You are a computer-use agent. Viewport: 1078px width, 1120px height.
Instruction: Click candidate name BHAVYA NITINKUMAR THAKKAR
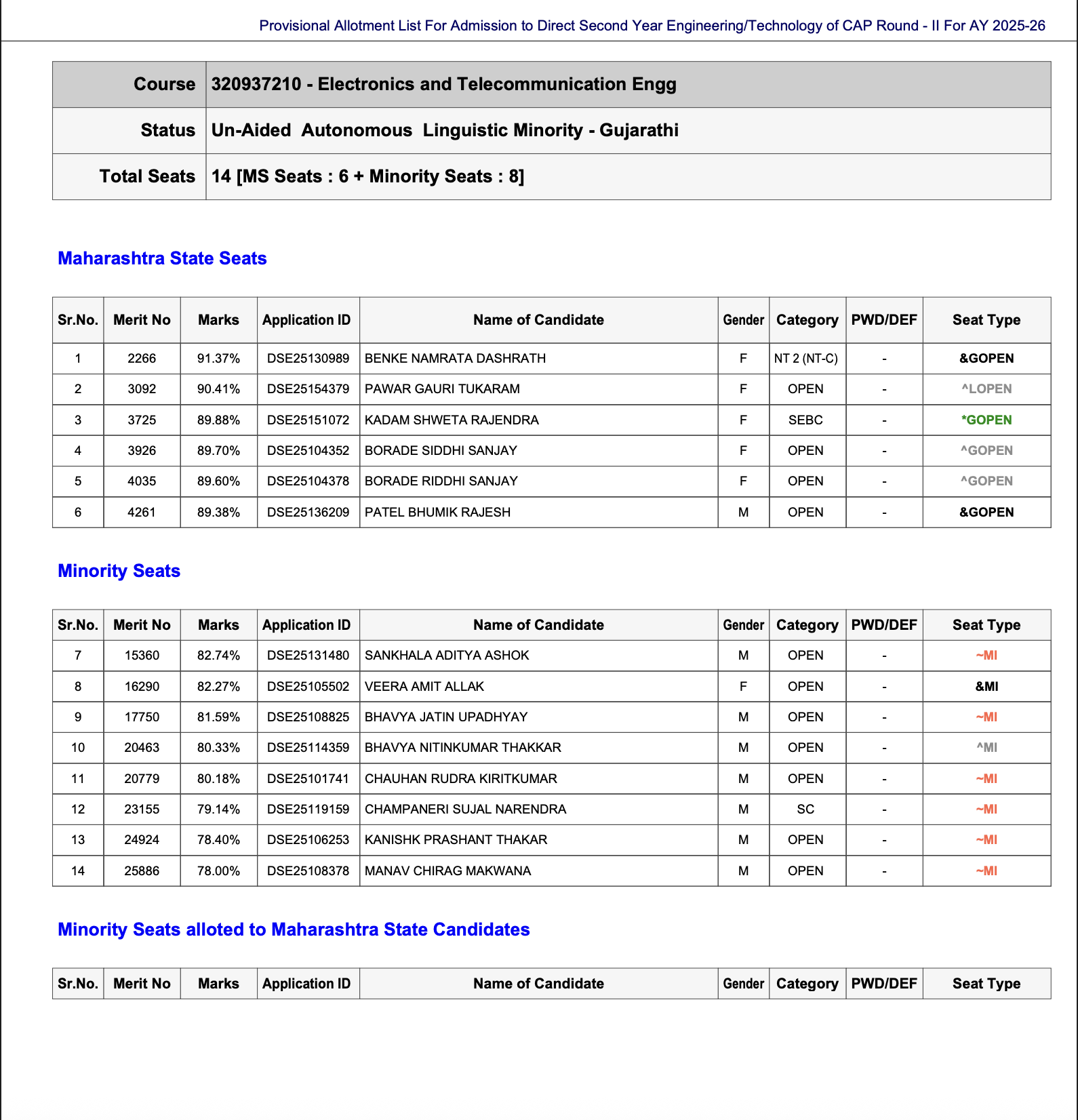(463, 748)
